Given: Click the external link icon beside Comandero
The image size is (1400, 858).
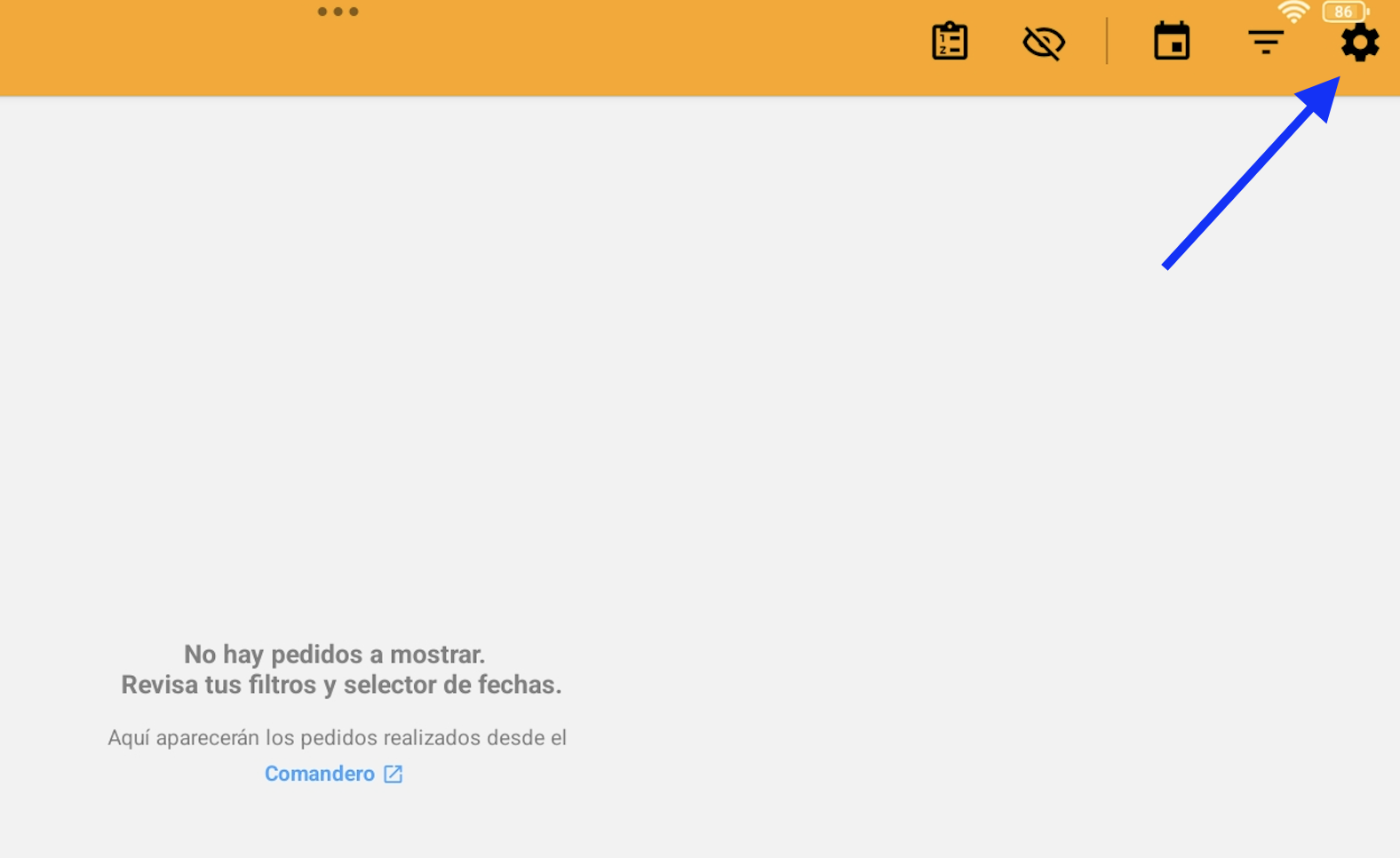Looking at the screenshot, I should (x=393, y=774).
